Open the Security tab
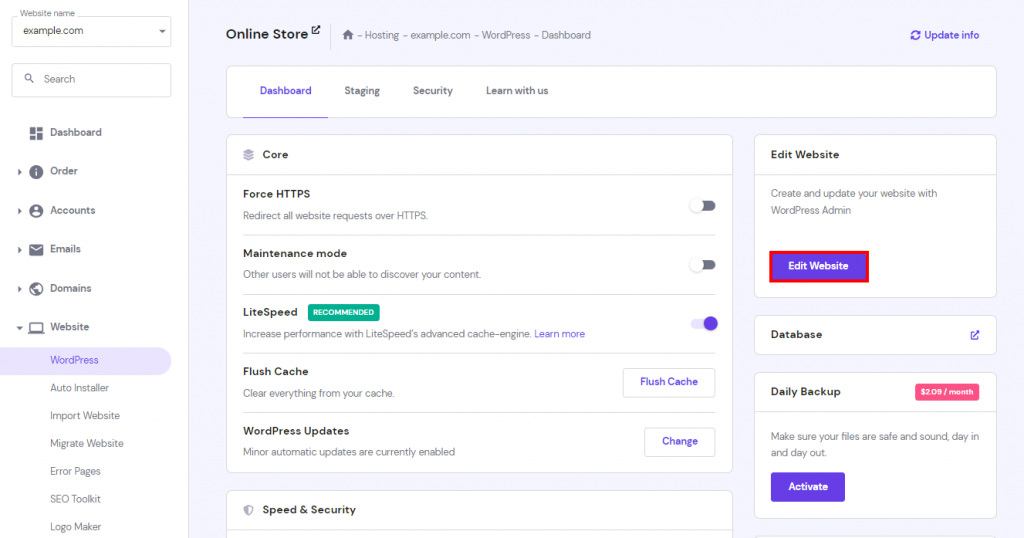The image size is (1024, 538). [432, 91]
